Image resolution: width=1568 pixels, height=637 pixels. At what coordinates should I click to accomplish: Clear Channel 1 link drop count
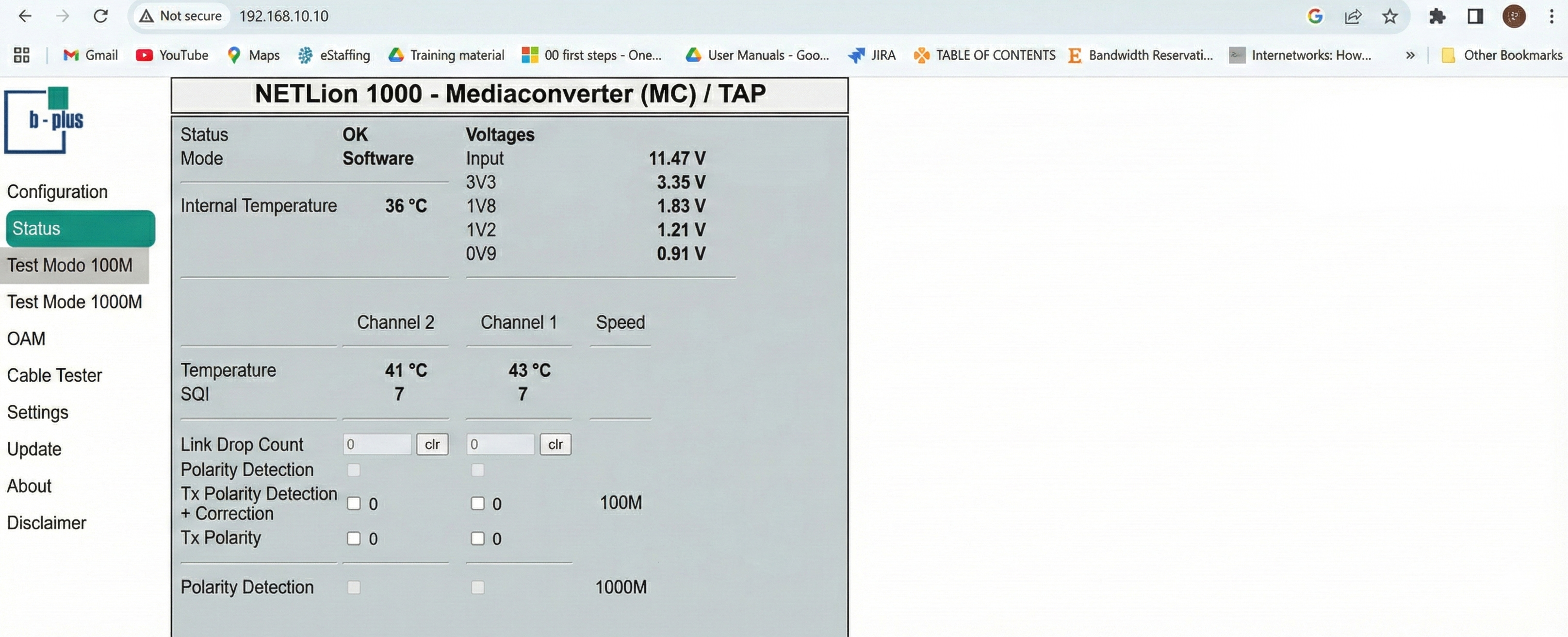pyautogui.click(x=555, y=445)
